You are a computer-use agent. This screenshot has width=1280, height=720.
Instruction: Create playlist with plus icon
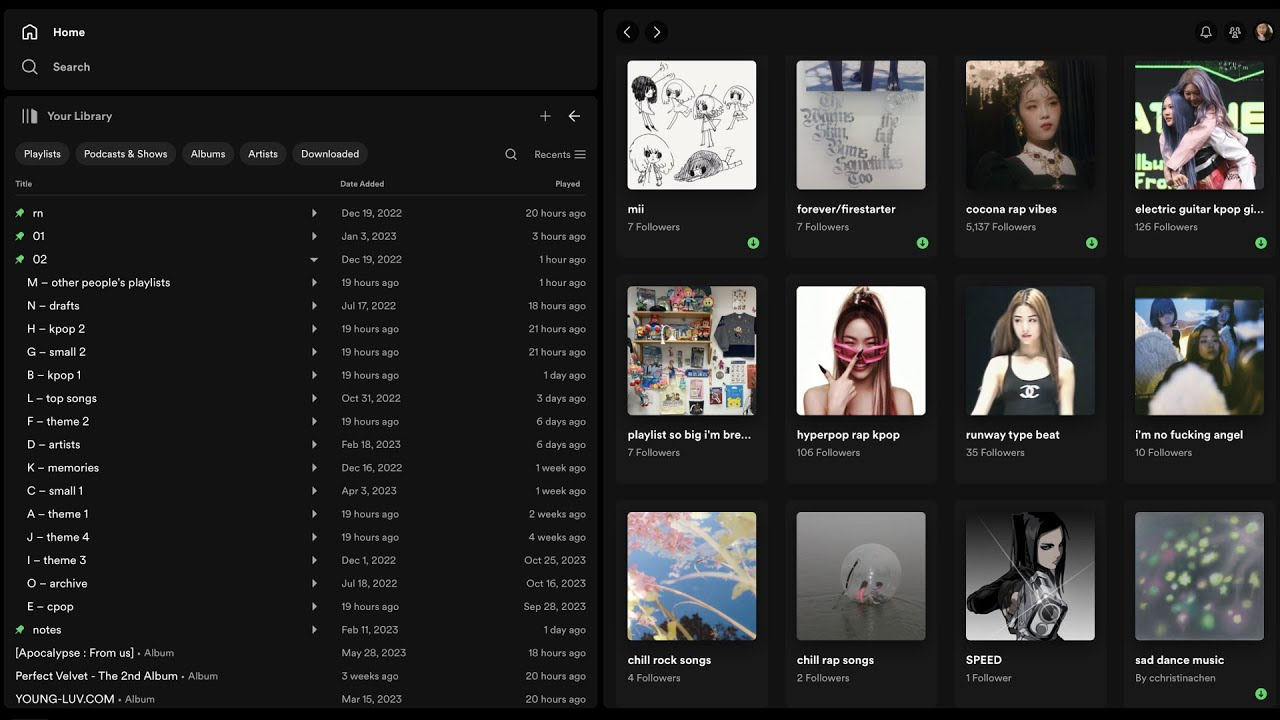click(x=545, y=116)
